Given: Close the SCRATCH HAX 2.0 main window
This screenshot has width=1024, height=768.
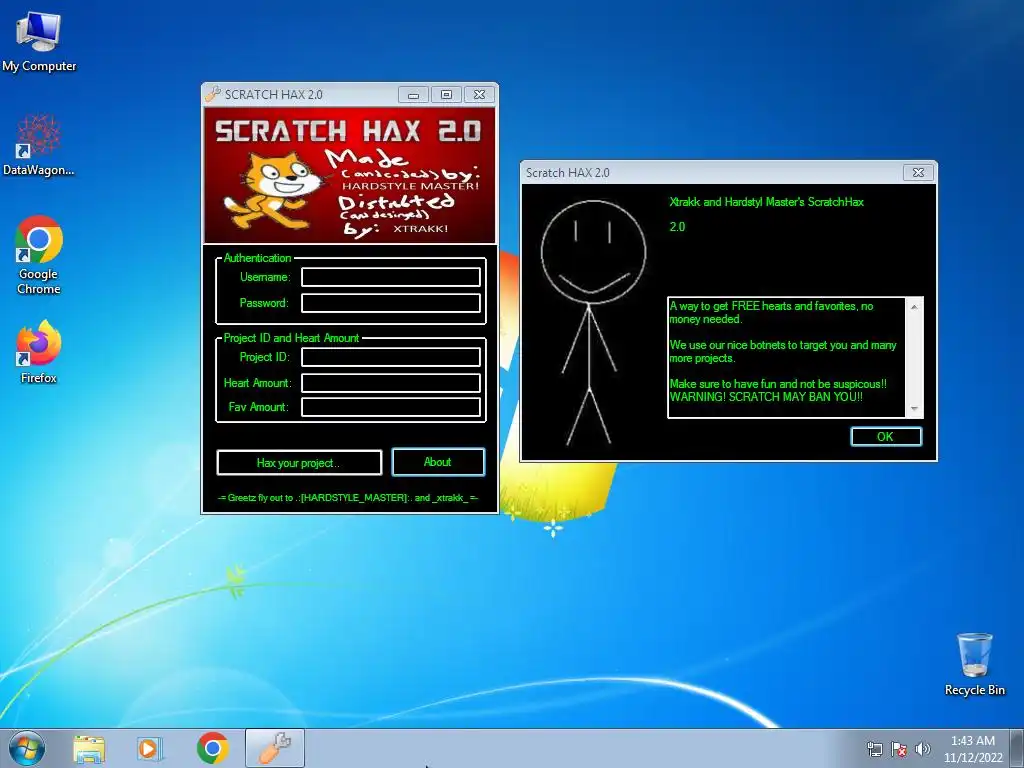Looking at the screenshot, I should click(479, 95).
